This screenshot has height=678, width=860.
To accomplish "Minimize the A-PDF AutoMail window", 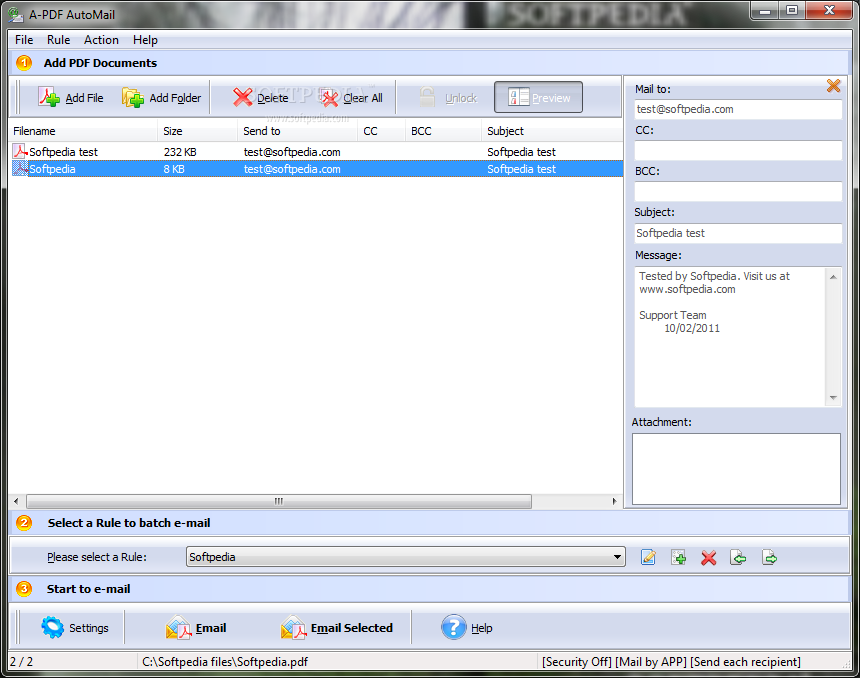I will pos(765,10).
